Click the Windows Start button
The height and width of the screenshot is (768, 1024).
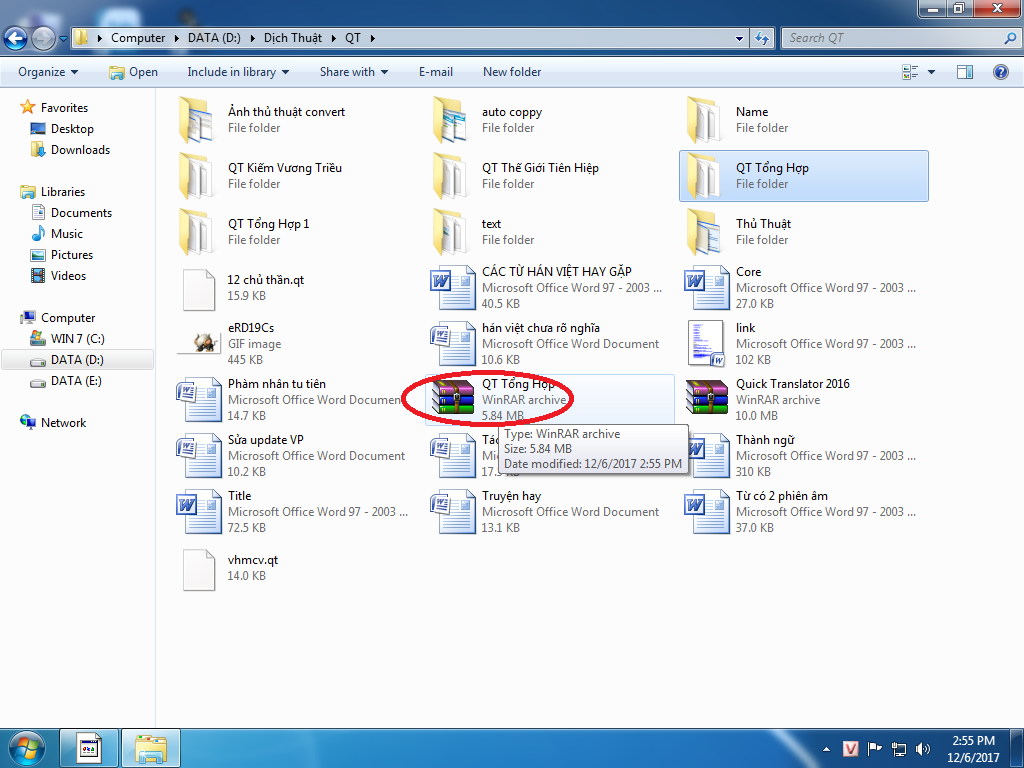click(27, 747)
